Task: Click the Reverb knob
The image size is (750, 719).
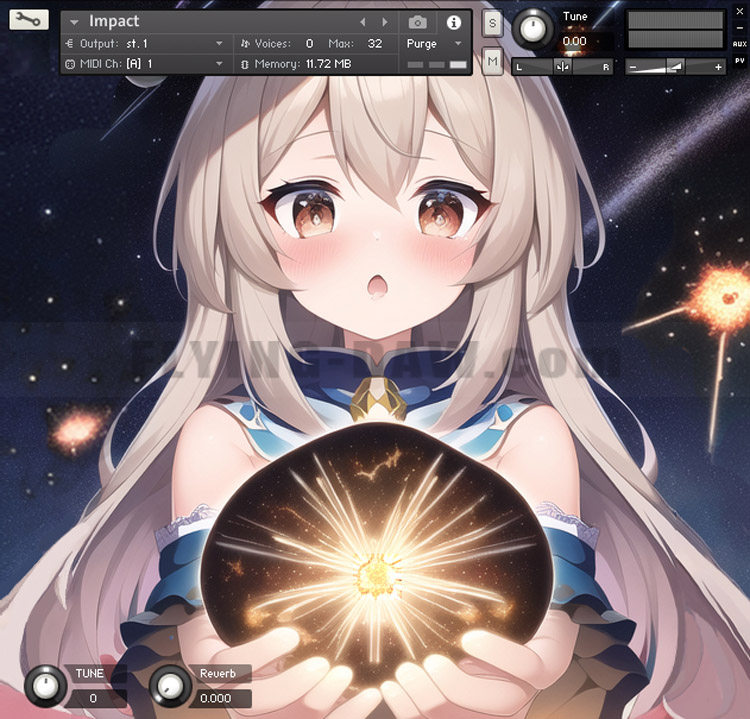Action: coord(170,686)
